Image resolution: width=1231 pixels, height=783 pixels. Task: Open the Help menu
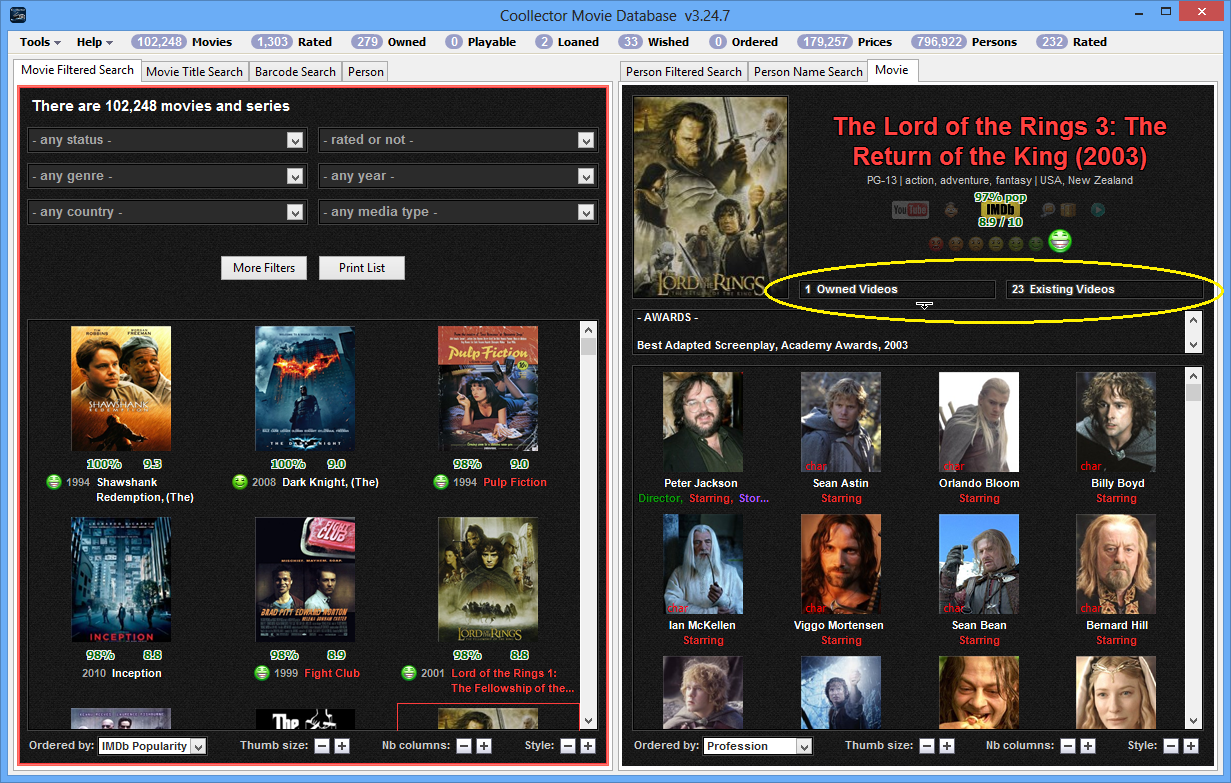[x=95, y=42]
